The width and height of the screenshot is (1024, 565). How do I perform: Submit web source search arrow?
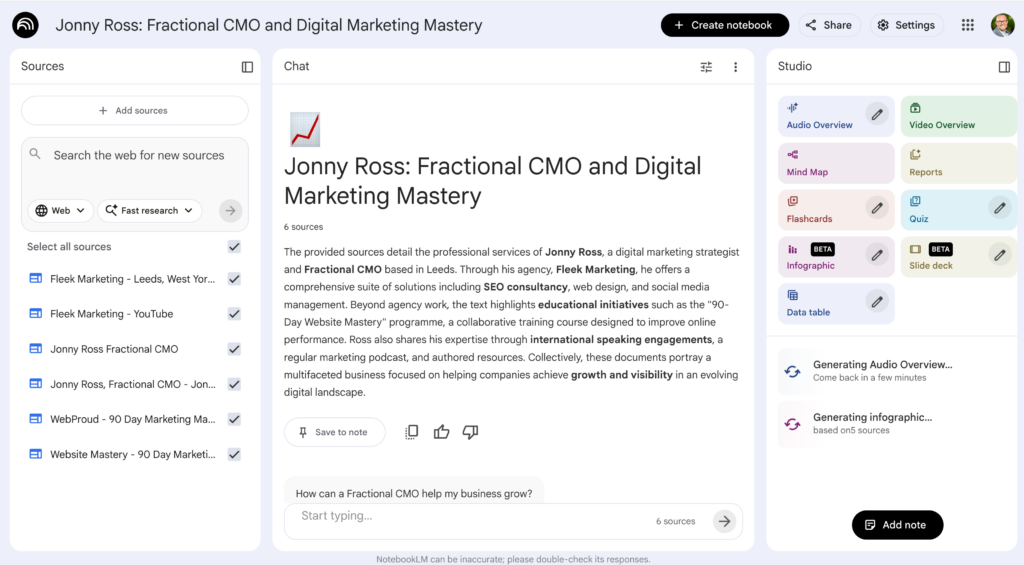230,210
